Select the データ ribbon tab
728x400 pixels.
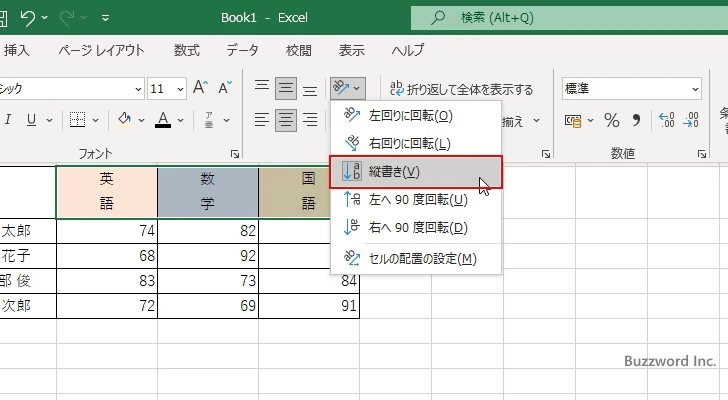(x=242, y=50)
